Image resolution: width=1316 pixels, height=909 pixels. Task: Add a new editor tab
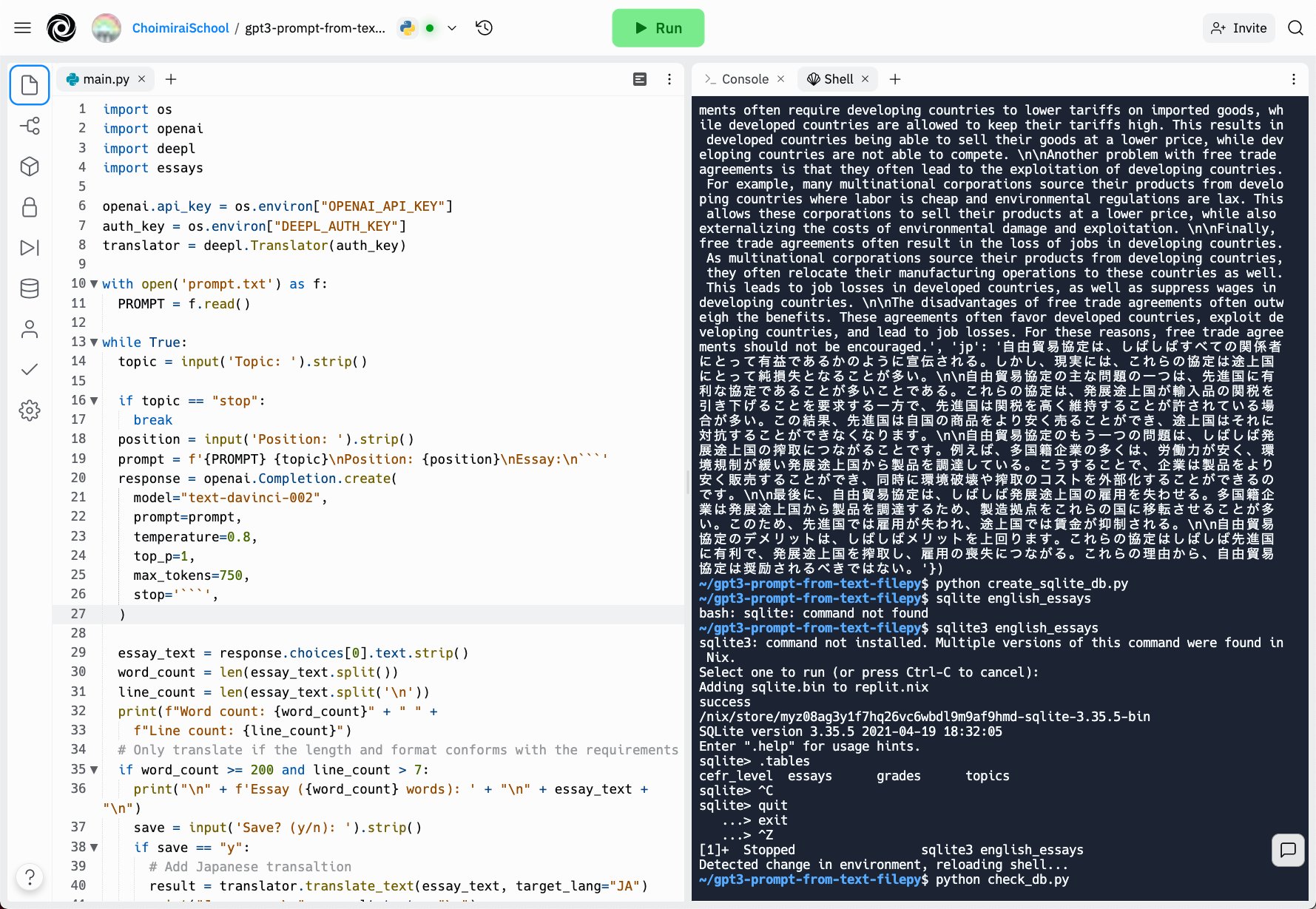(171, 79)
